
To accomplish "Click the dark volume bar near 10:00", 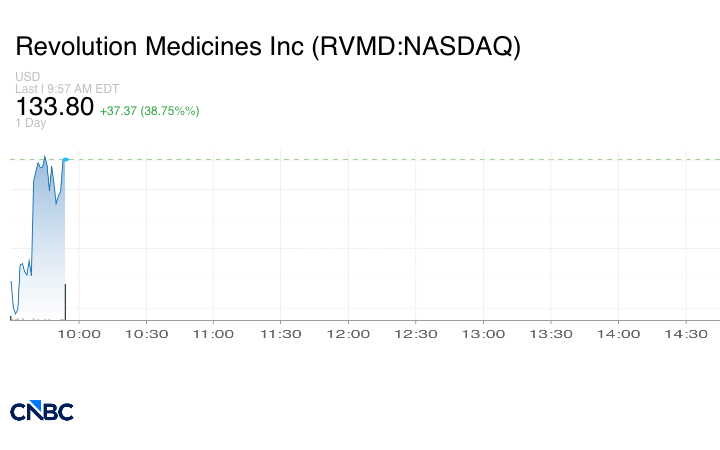I will point(65,302).
